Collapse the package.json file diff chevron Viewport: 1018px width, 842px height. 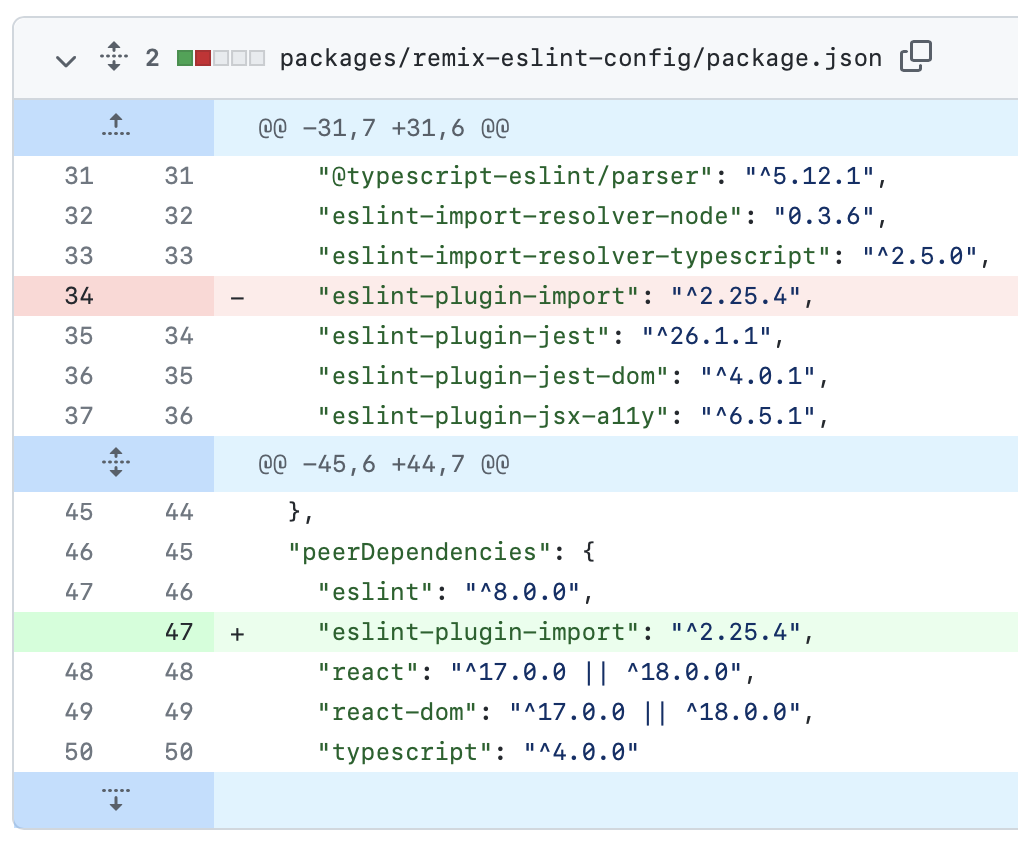pos(66,61)
